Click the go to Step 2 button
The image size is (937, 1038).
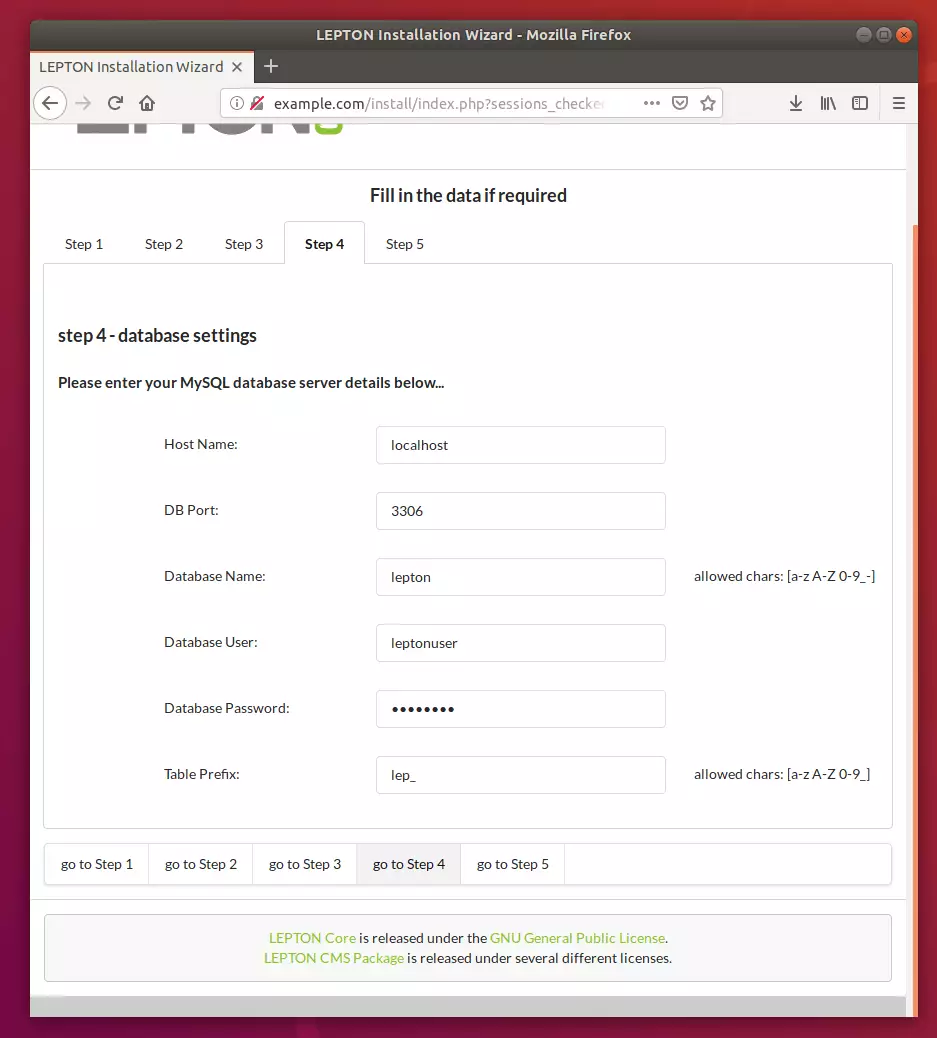click(x=201, y=864)
